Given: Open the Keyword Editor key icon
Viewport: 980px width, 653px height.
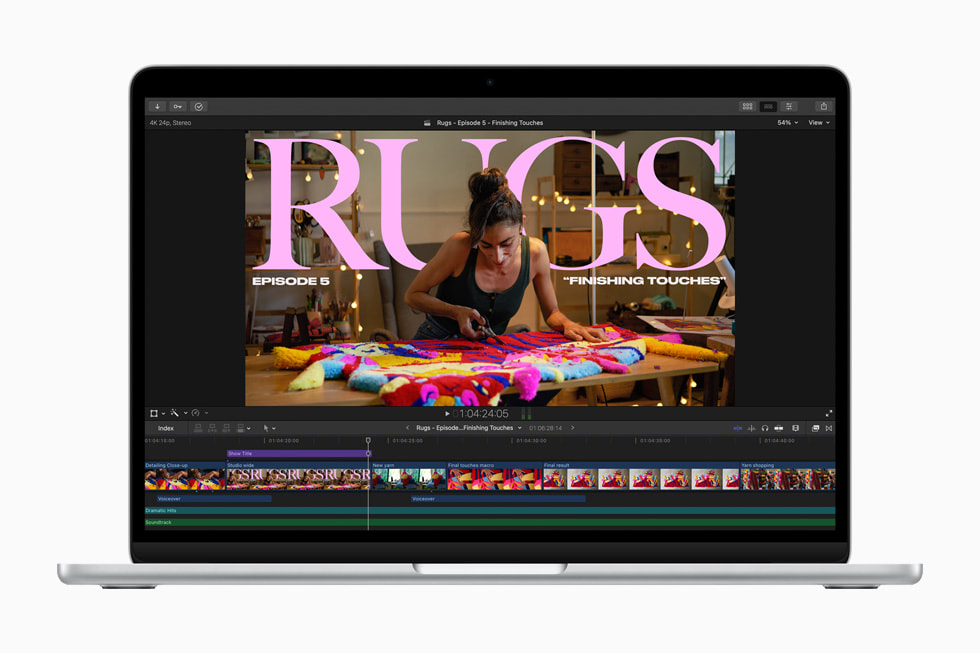Looking at the screenshot, I should tap(177, 106).
